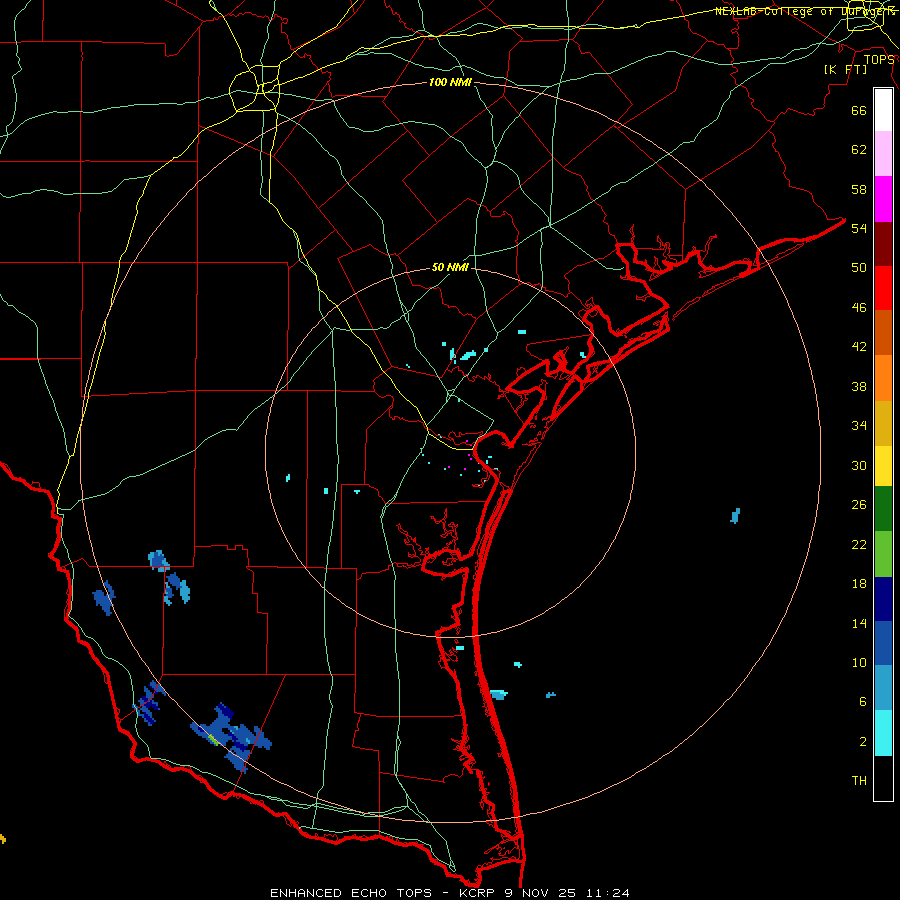Click the NEXLAB-College of DuPage credit text

pos(805,11)
